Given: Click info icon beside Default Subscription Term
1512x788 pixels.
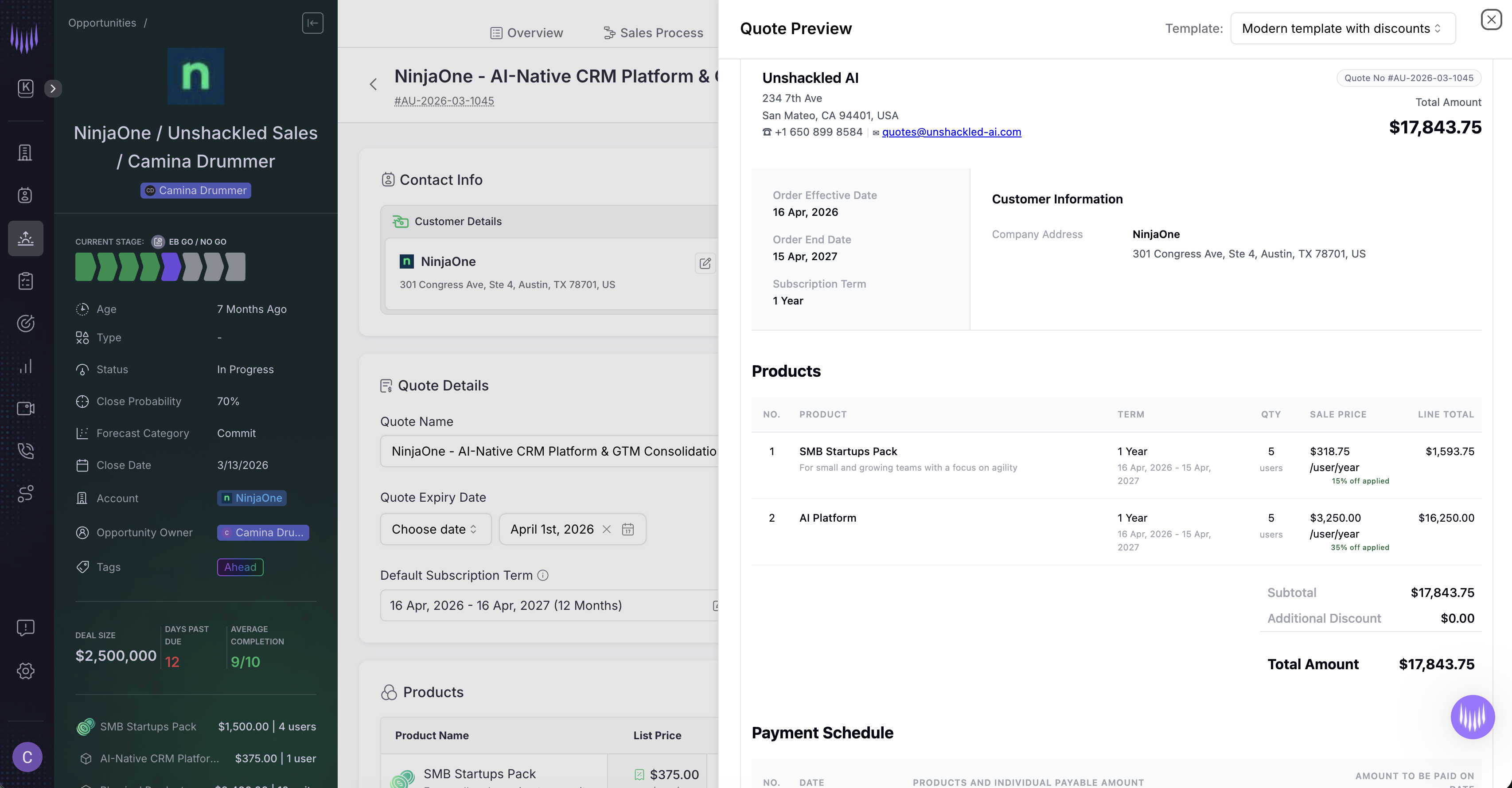Looking at the screenshot, I should tap(543, 575).
